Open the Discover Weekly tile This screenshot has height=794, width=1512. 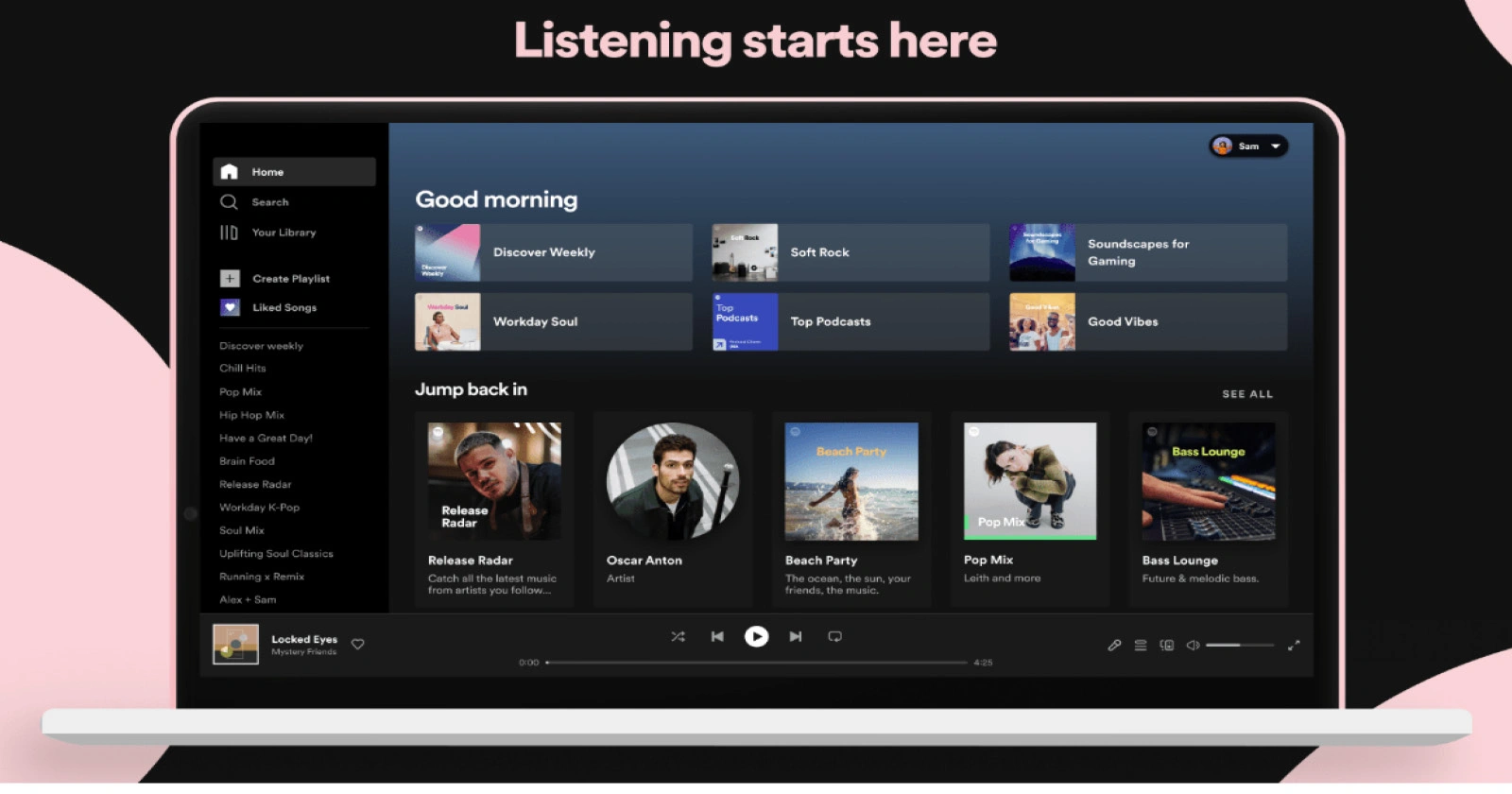(553, 252)
